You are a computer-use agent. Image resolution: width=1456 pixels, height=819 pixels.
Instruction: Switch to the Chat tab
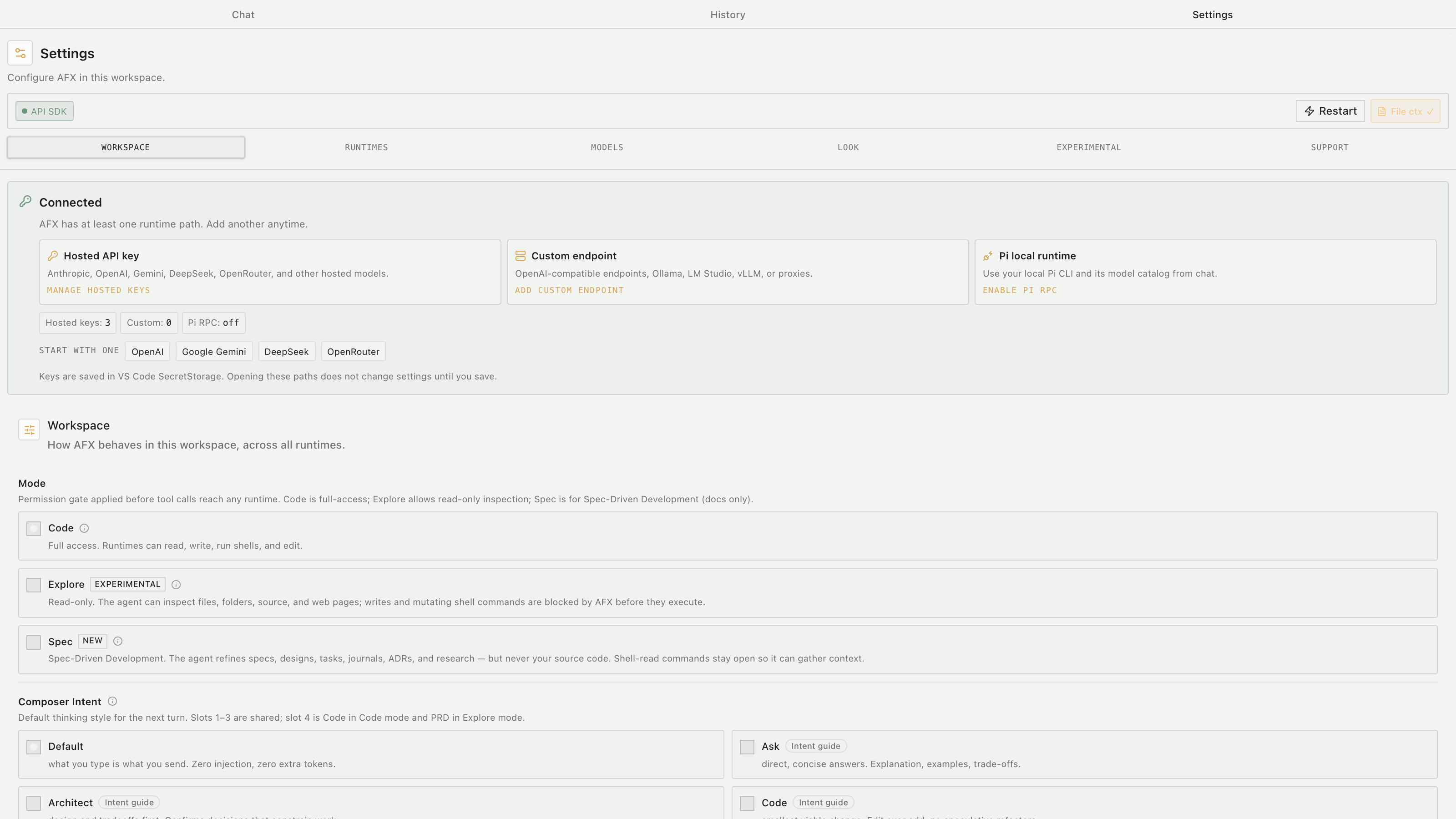[243, 15]
